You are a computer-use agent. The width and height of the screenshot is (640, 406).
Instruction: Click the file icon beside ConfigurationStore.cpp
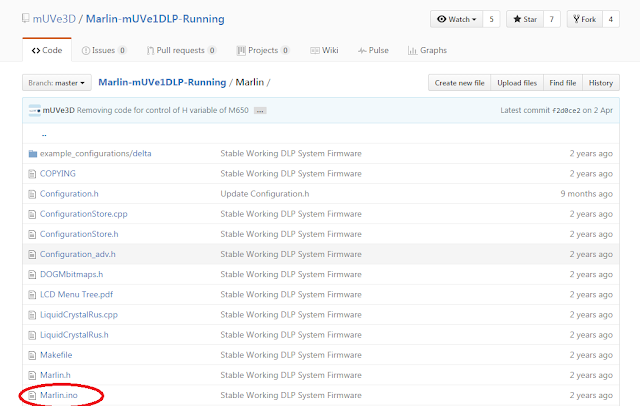(x=32, y=214)
